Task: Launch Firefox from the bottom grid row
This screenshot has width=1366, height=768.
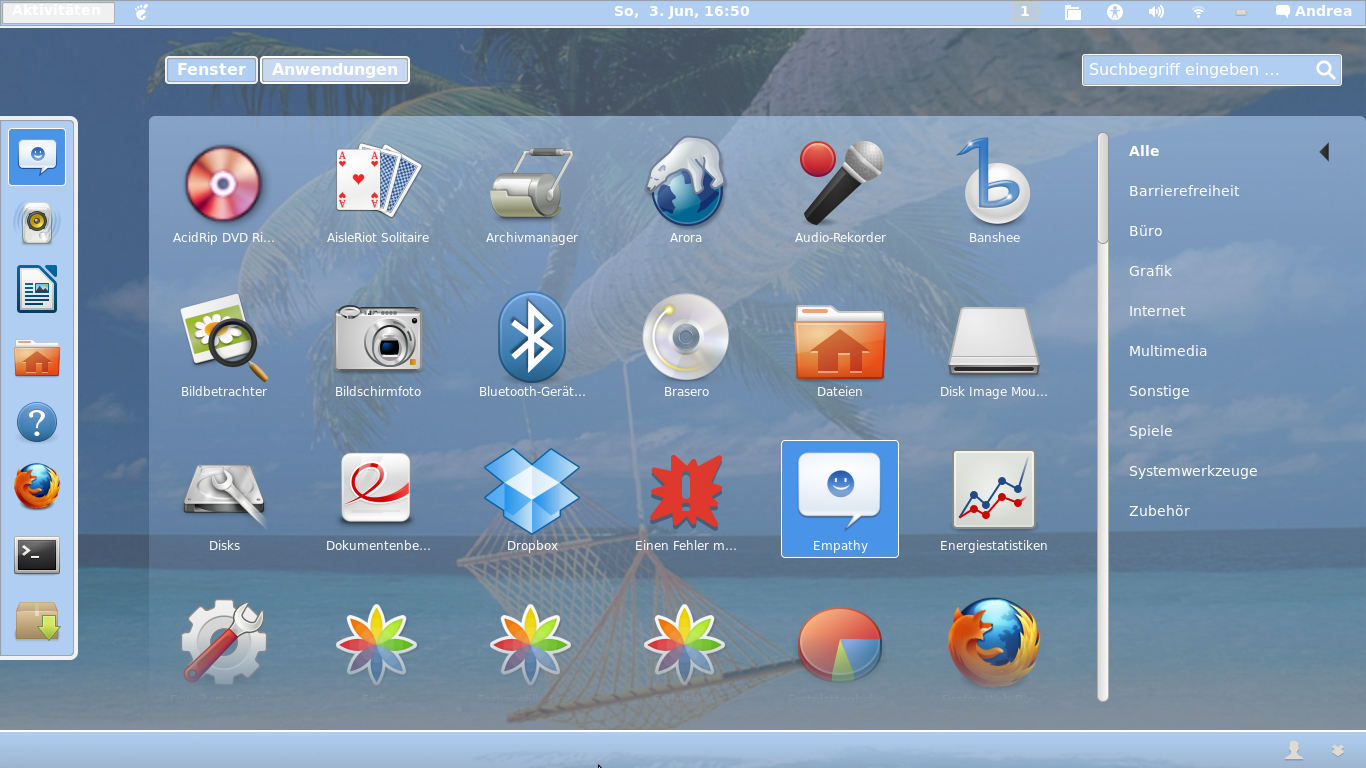Action: click(994, 643)
